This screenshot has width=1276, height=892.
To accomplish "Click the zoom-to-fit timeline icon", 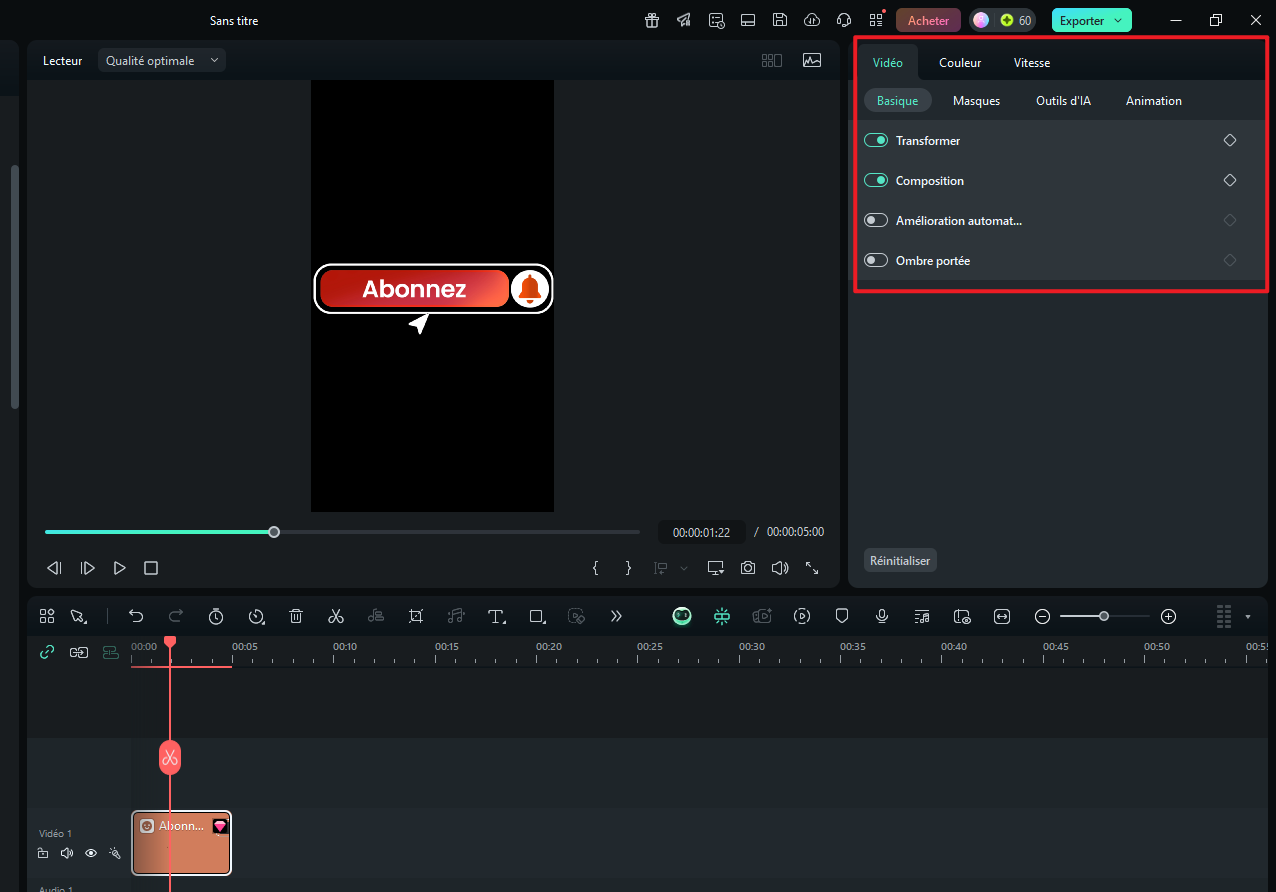I will pos(1002,616).
